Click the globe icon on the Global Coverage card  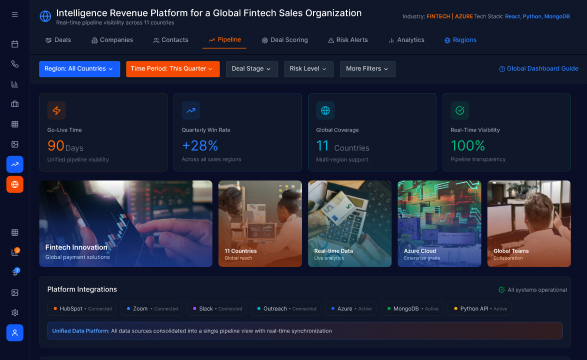tap(325, 110)
